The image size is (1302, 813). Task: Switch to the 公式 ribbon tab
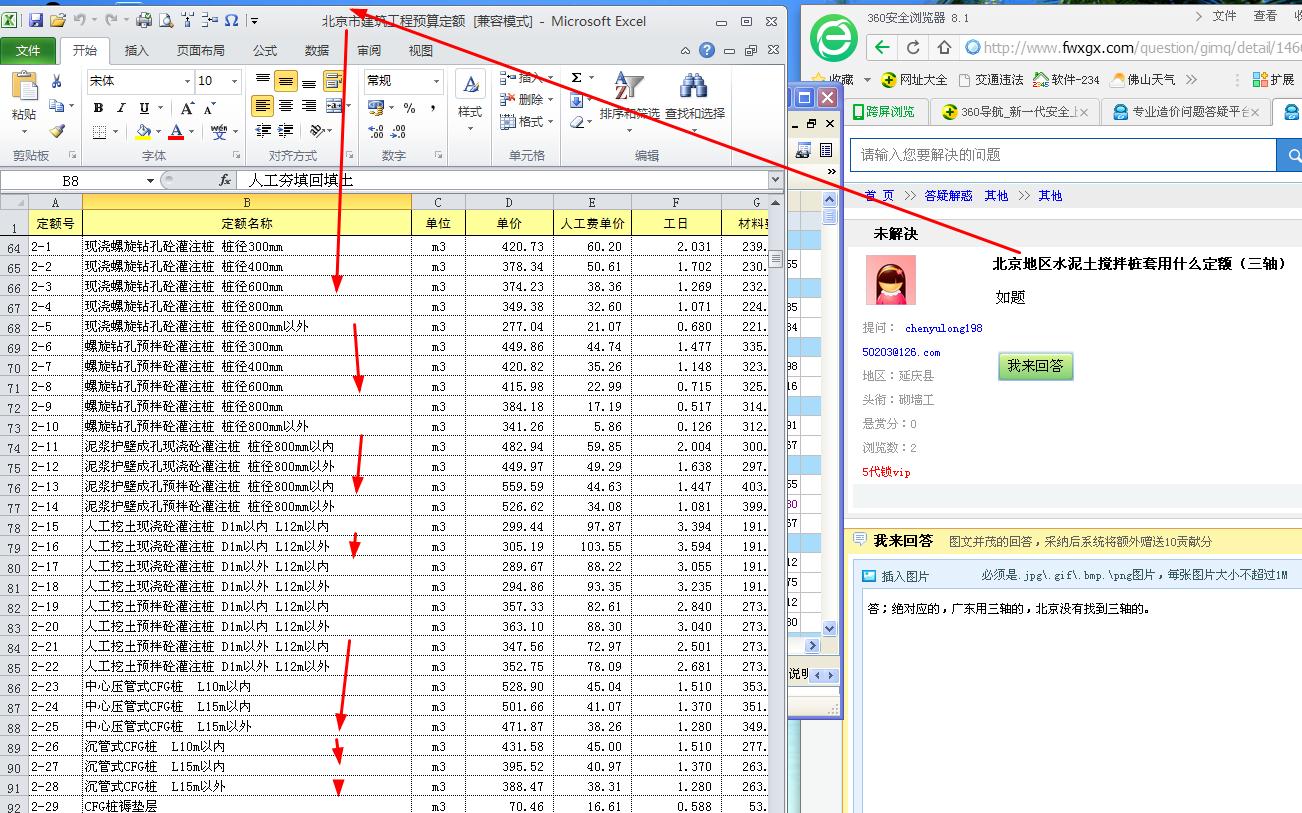tap(265, 50)
